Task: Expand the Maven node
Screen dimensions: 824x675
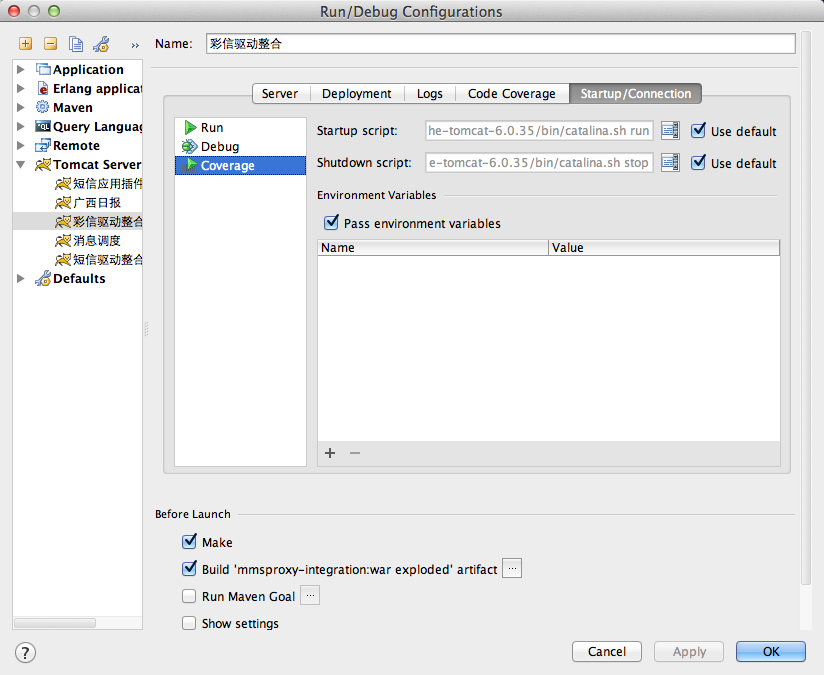Action: 20,107
